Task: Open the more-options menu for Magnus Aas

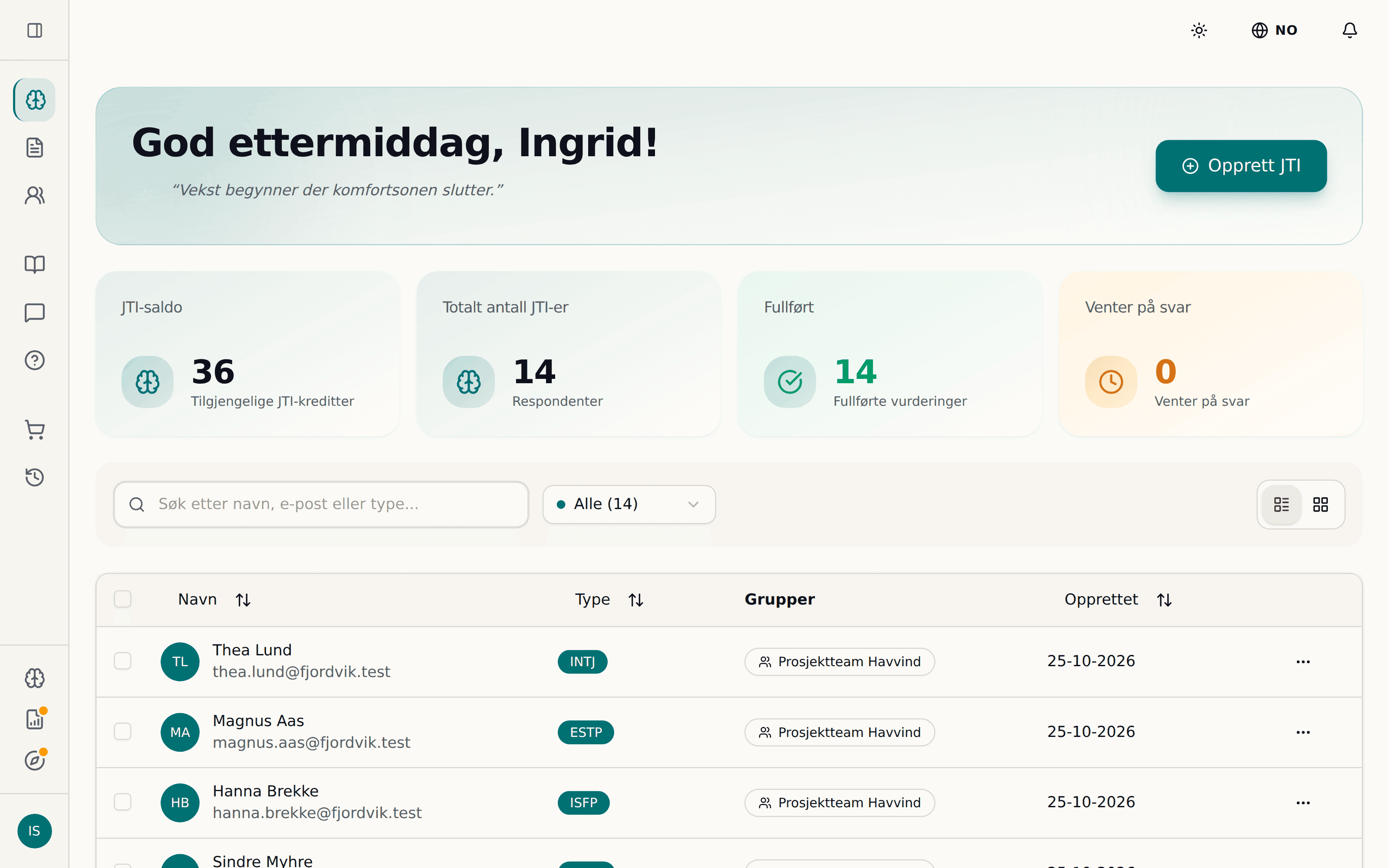Action: click(x=1303, y=732)
